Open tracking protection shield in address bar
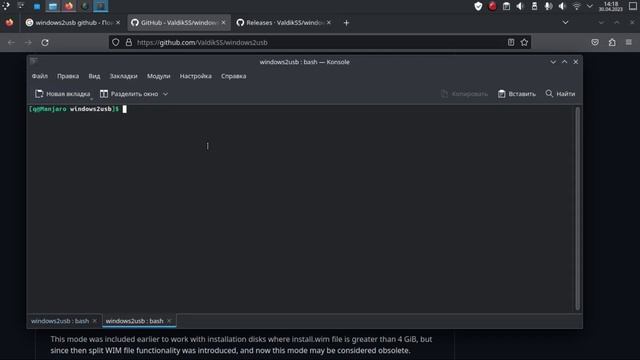Screen dimensions: 640x360 click(x=116, y=42)
